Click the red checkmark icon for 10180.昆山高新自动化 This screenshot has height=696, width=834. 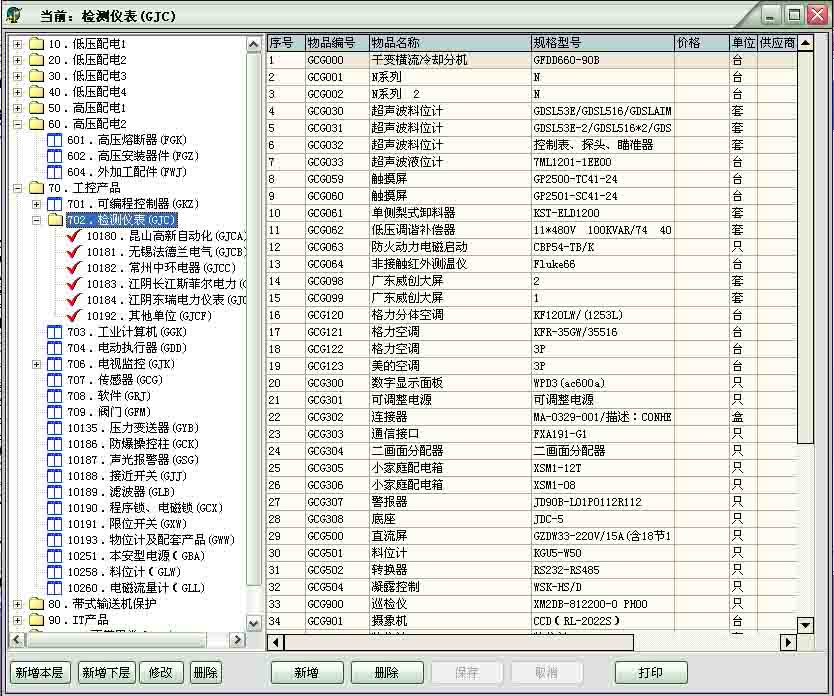[x=72, y=237]
